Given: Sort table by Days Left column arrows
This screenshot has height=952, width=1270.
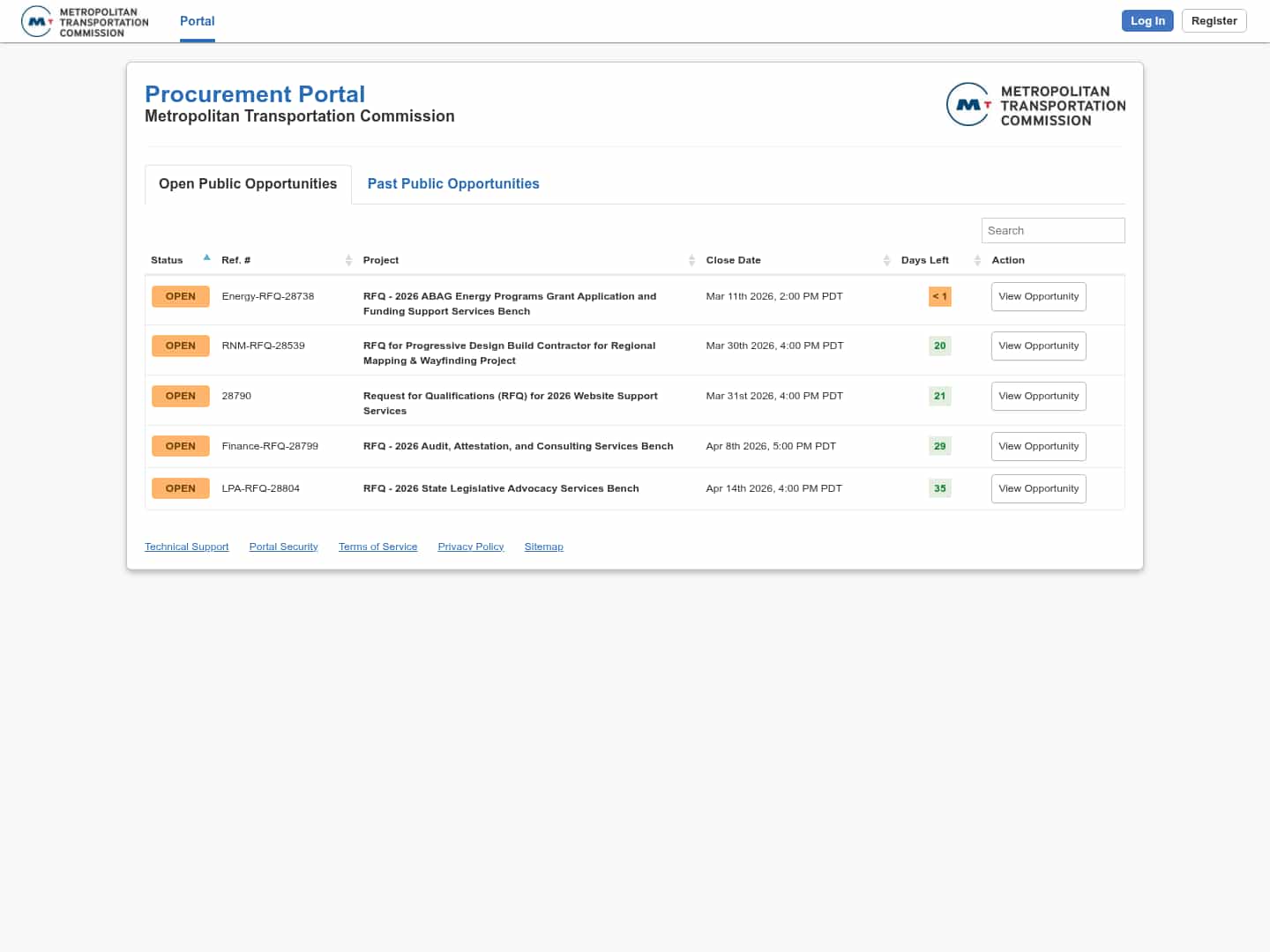Looking at the screenshot, I should [x=977, y=260].
